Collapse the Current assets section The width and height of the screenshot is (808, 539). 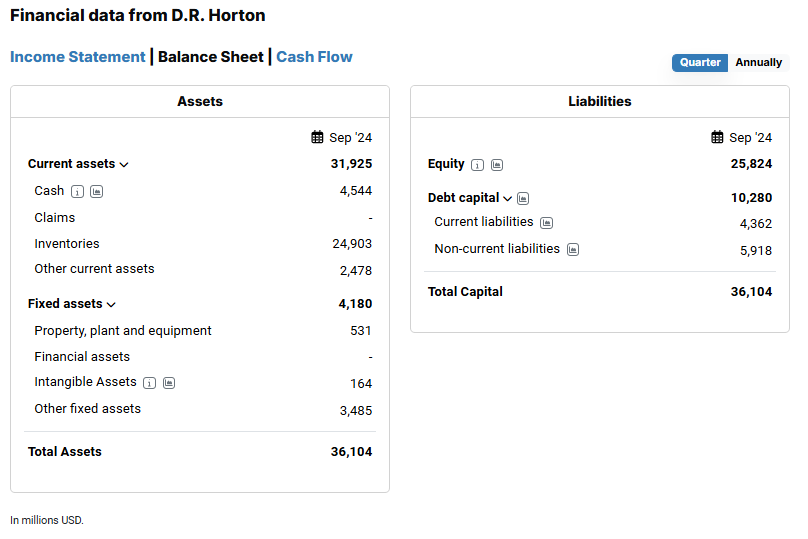point(124,164)
